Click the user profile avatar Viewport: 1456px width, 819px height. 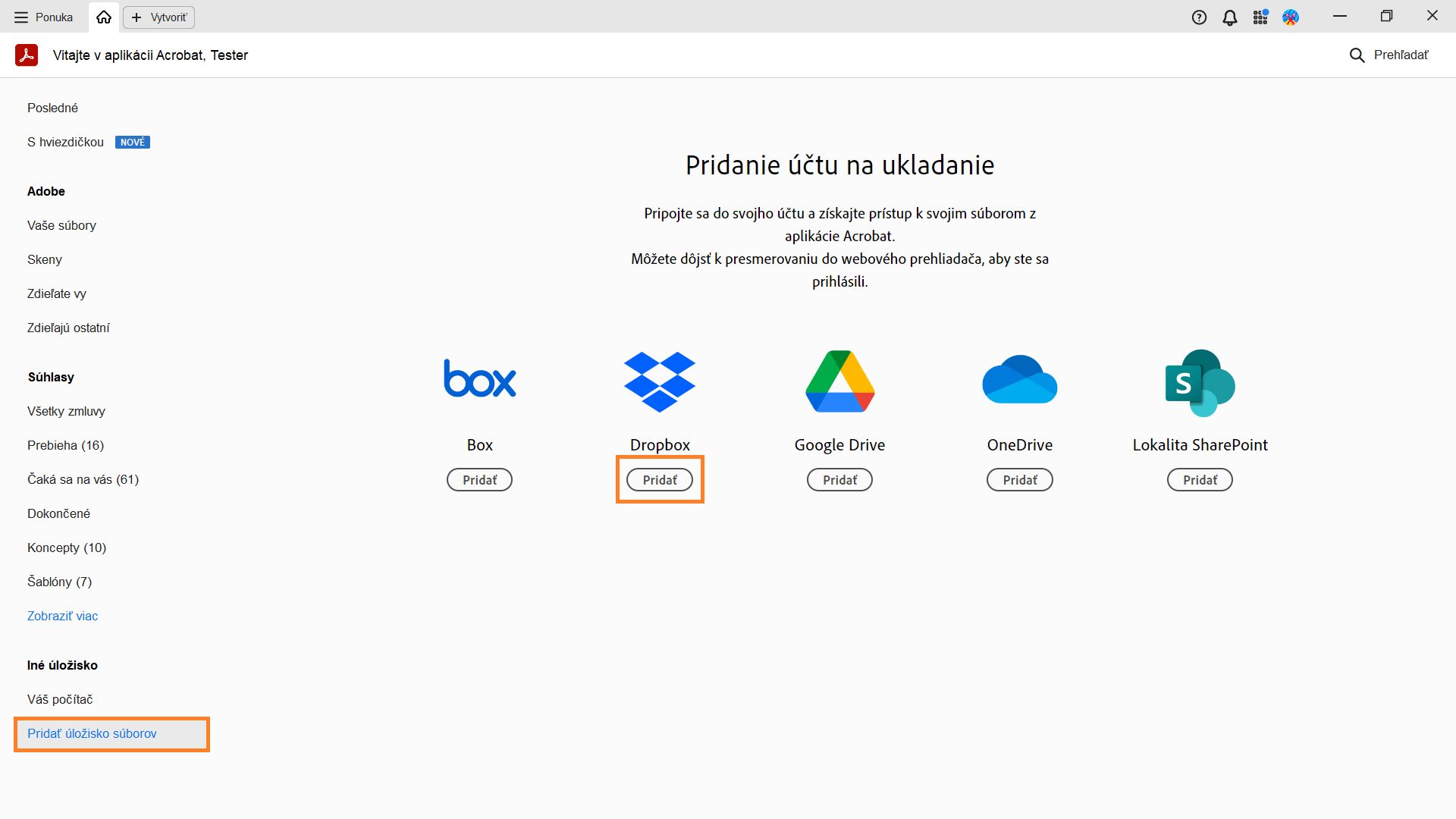(x=1291, y=17)
